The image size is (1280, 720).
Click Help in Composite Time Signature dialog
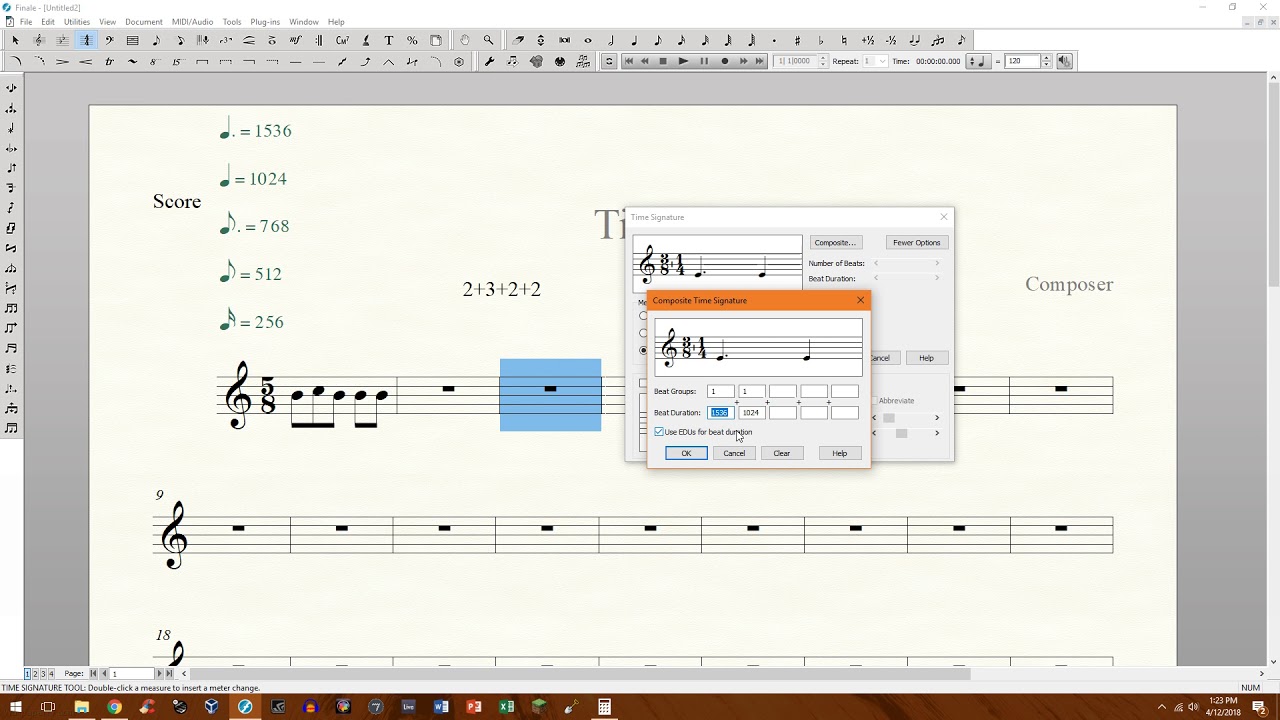coord(839,453)
